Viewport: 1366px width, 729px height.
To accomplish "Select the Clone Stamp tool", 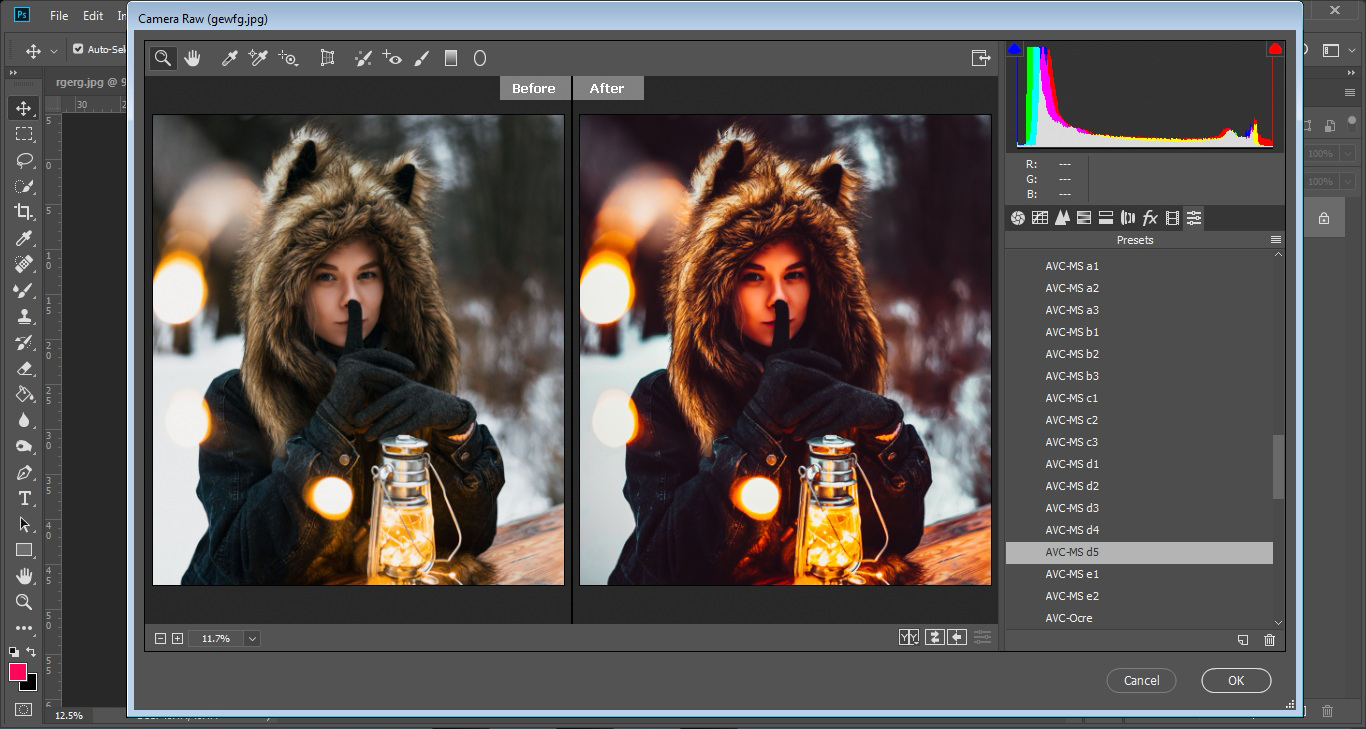I will [x=23, y=316].
